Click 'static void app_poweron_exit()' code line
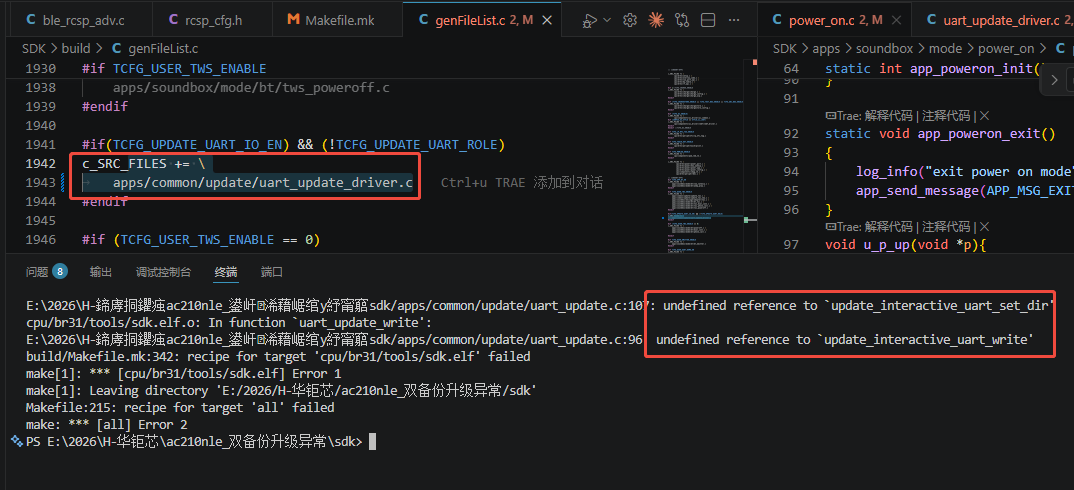The width and height of the screenshot is (1074, 490). pyautogui.click(x=940, y=133)
